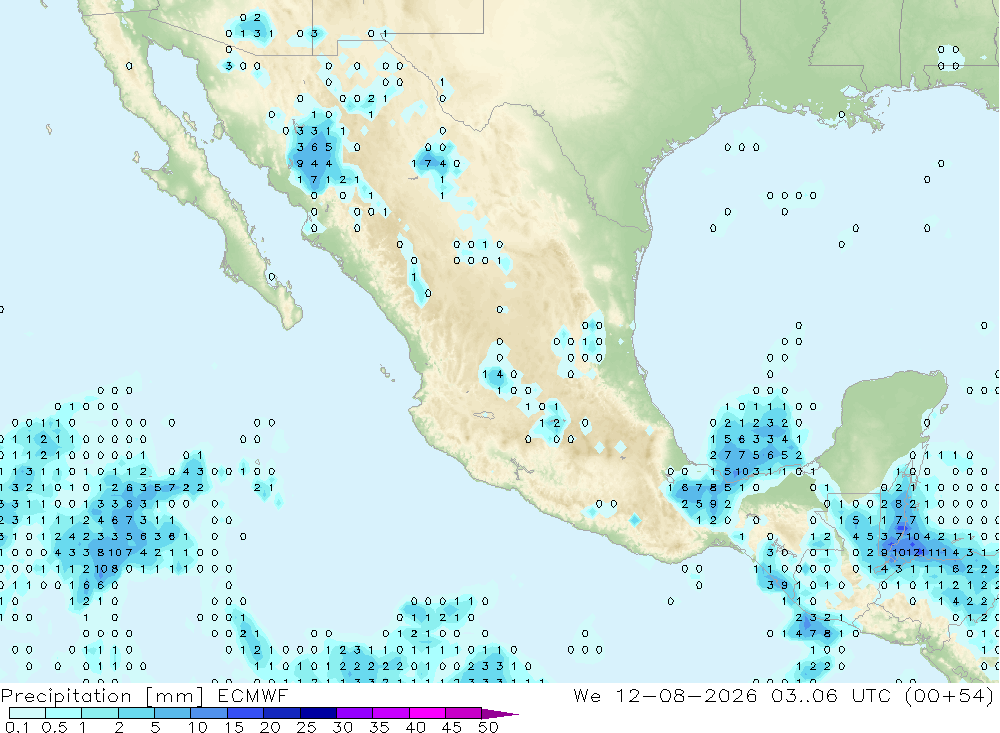Click the 'ECMWF' model label
This screenshot has width=1000, height=733.
pos(253,695)
